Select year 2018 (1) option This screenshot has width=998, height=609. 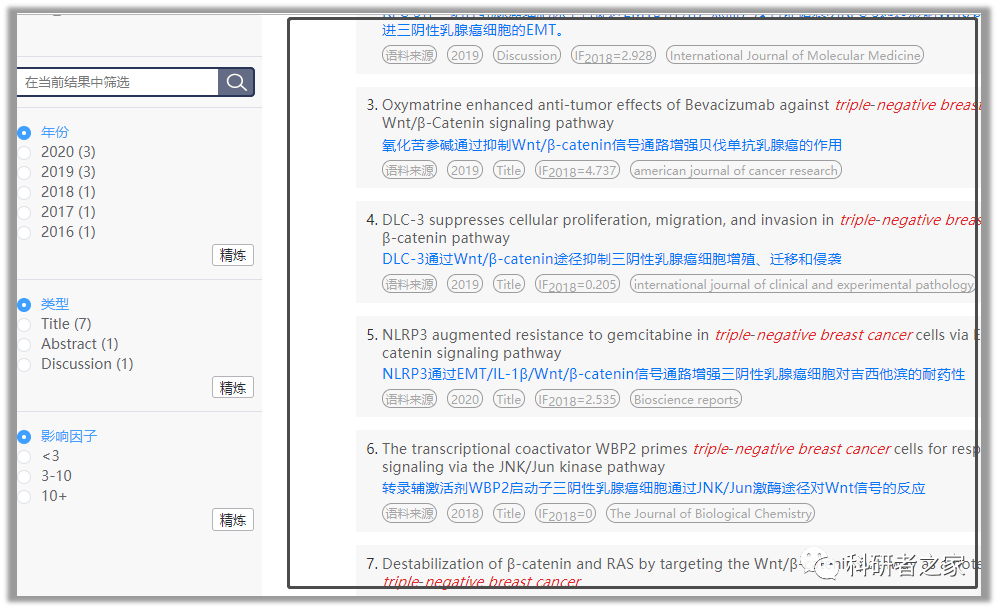(x=24, y=192)
